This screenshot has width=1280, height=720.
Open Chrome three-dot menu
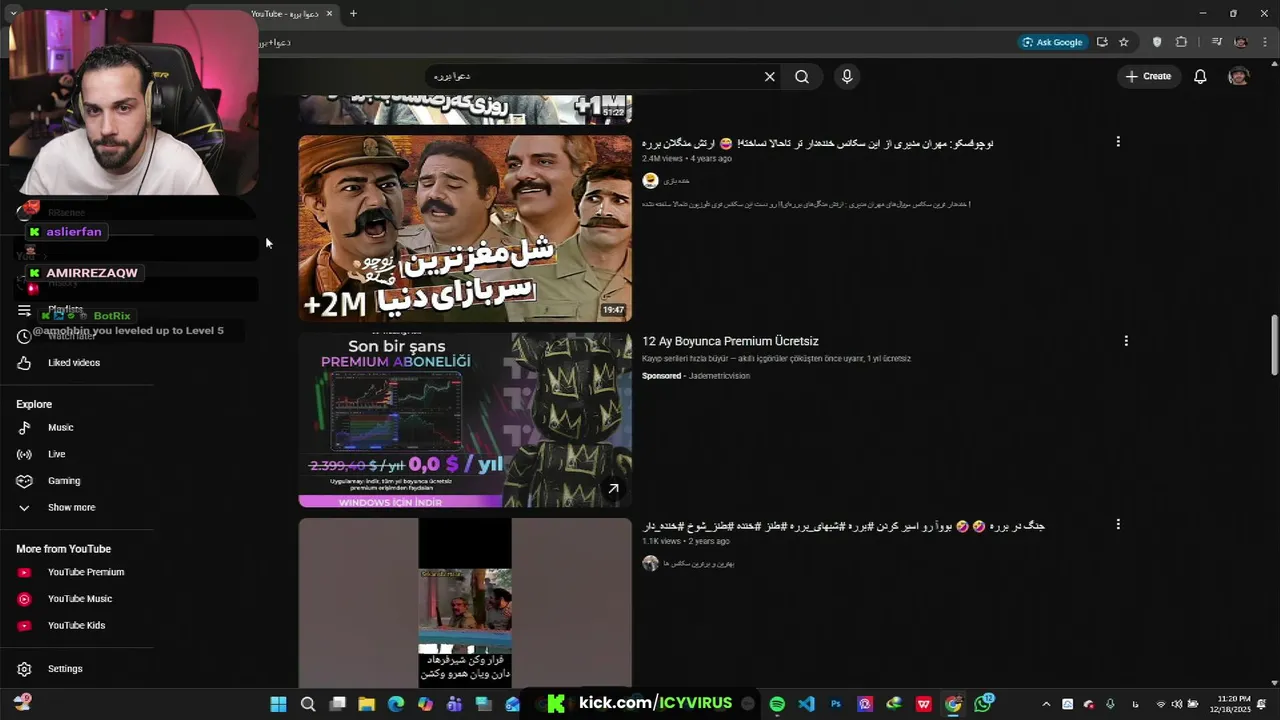1265,42
